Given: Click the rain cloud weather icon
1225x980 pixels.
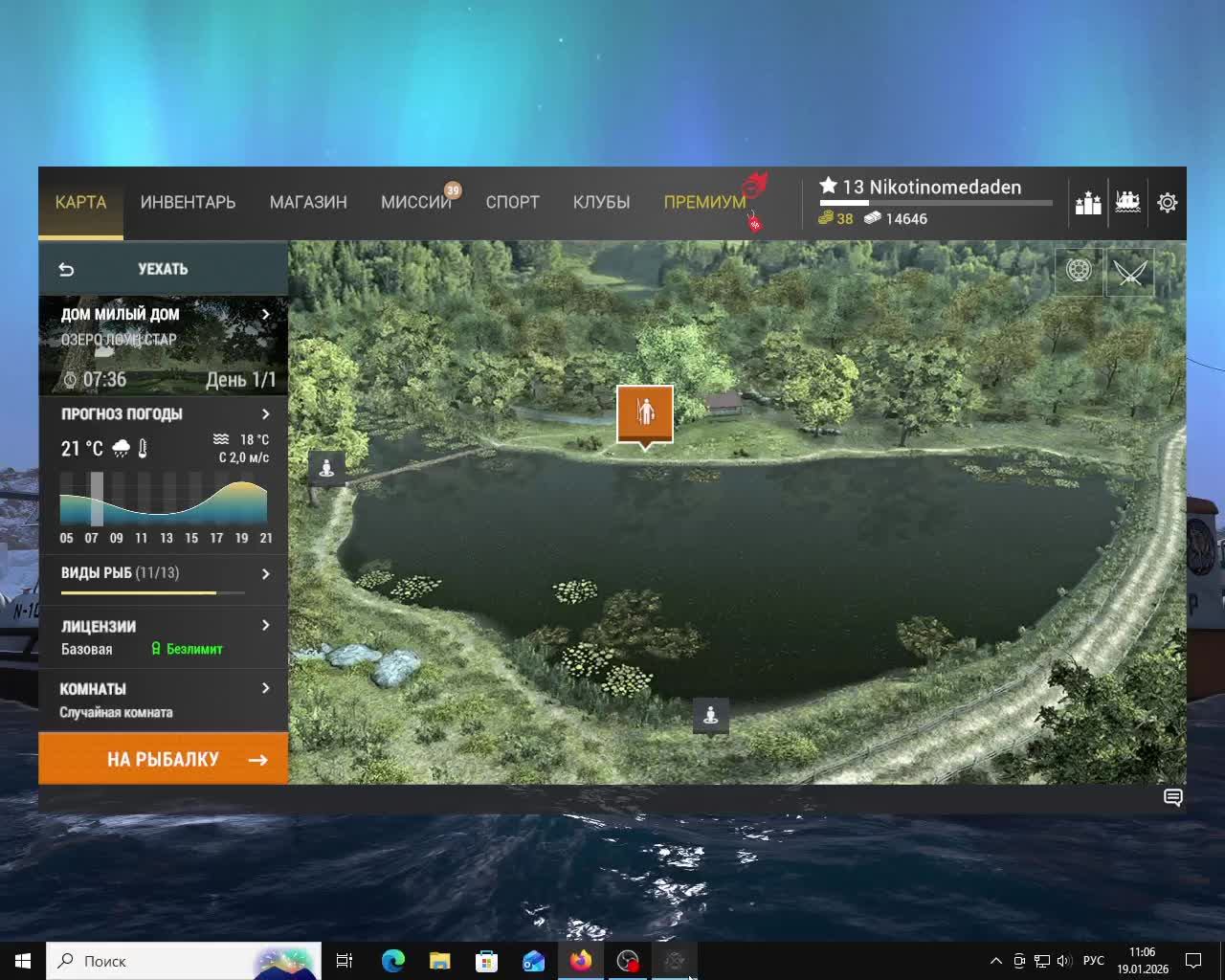Looking at the screenshot, I should click(x=122, y=449).
